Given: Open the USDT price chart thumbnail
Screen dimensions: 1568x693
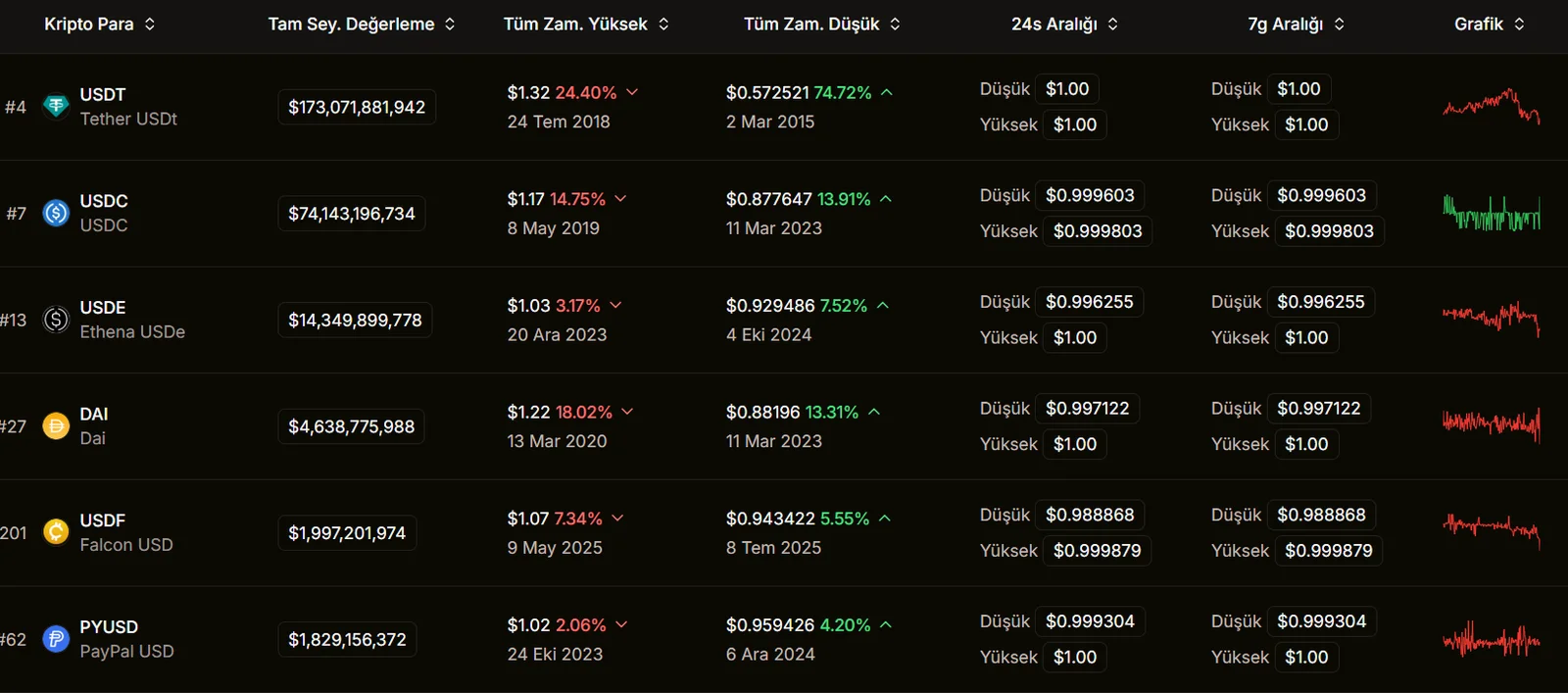Looking at the screenshot, I should [x=1491, y=106].
